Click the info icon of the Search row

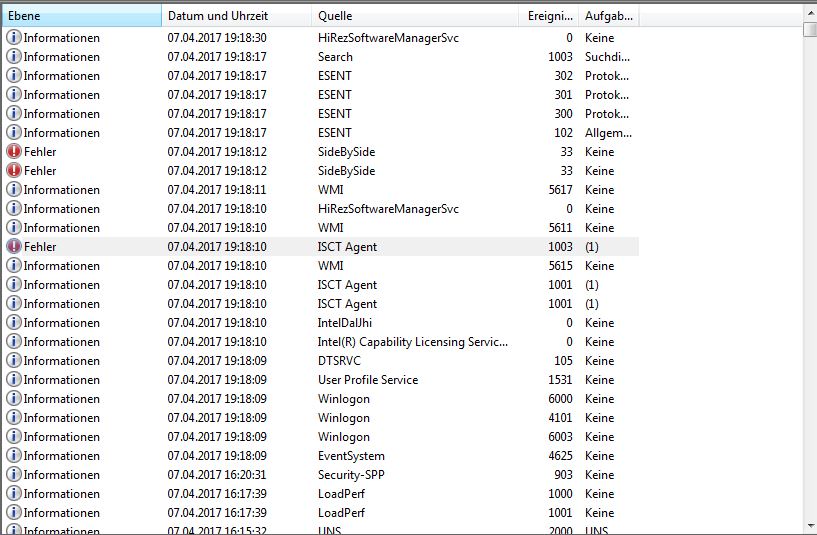14,56
